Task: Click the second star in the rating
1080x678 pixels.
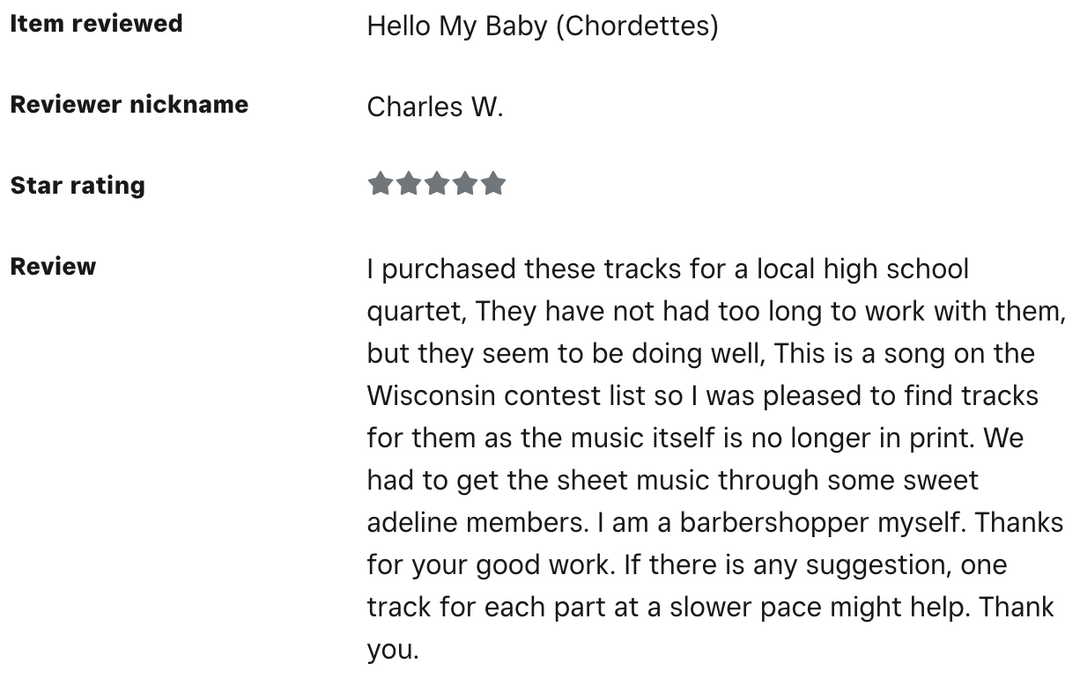Action: tap(408, 184)
